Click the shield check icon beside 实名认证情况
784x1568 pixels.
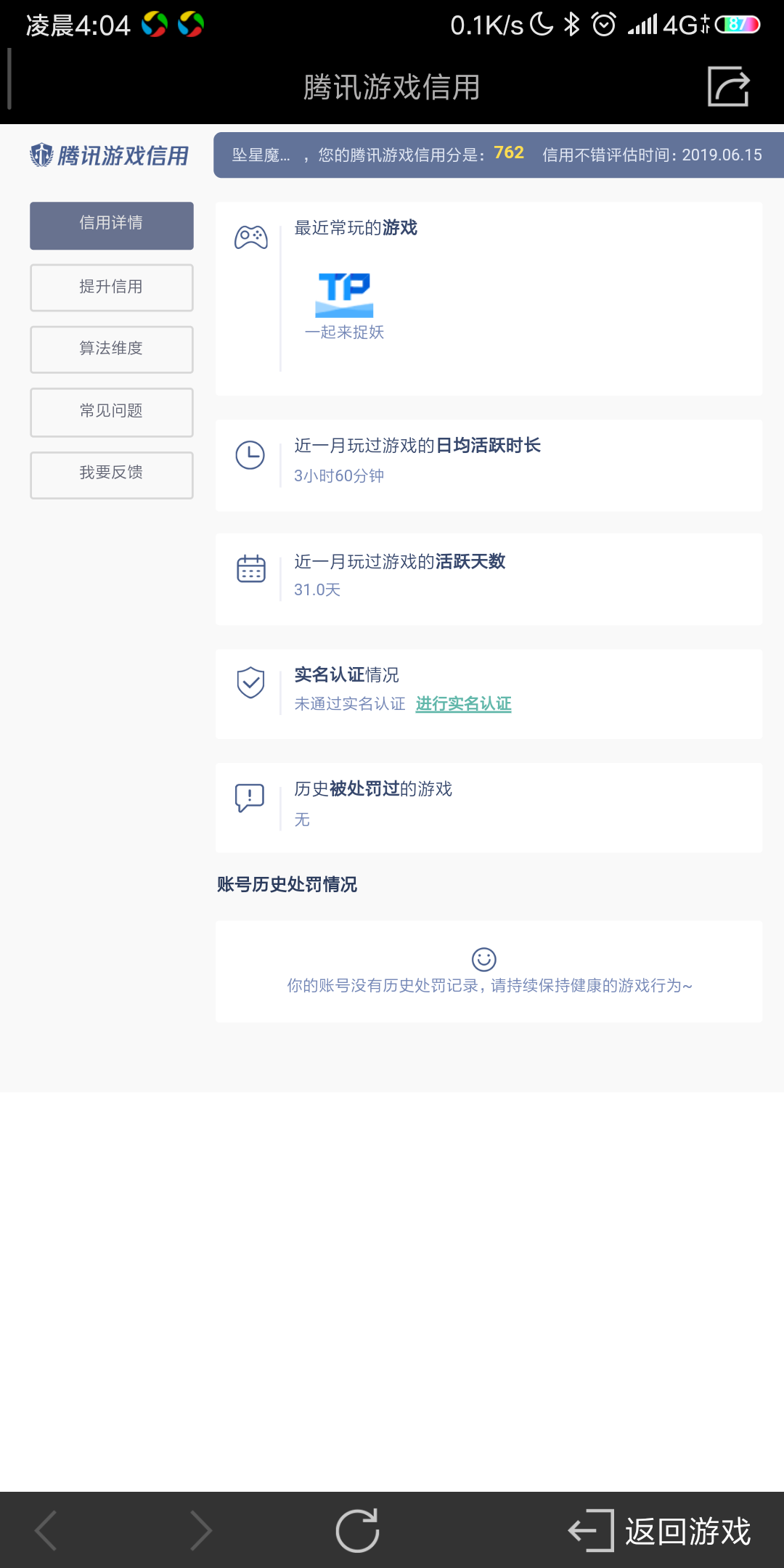[250, 682]
